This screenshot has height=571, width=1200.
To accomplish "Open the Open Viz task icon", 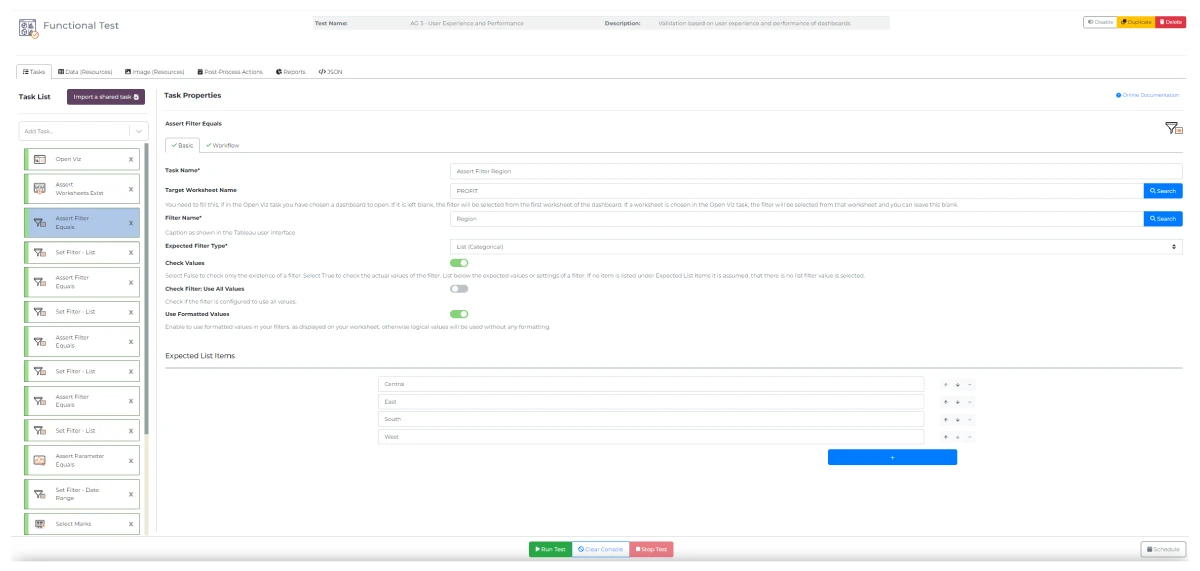I will click(x=40, y=159).
